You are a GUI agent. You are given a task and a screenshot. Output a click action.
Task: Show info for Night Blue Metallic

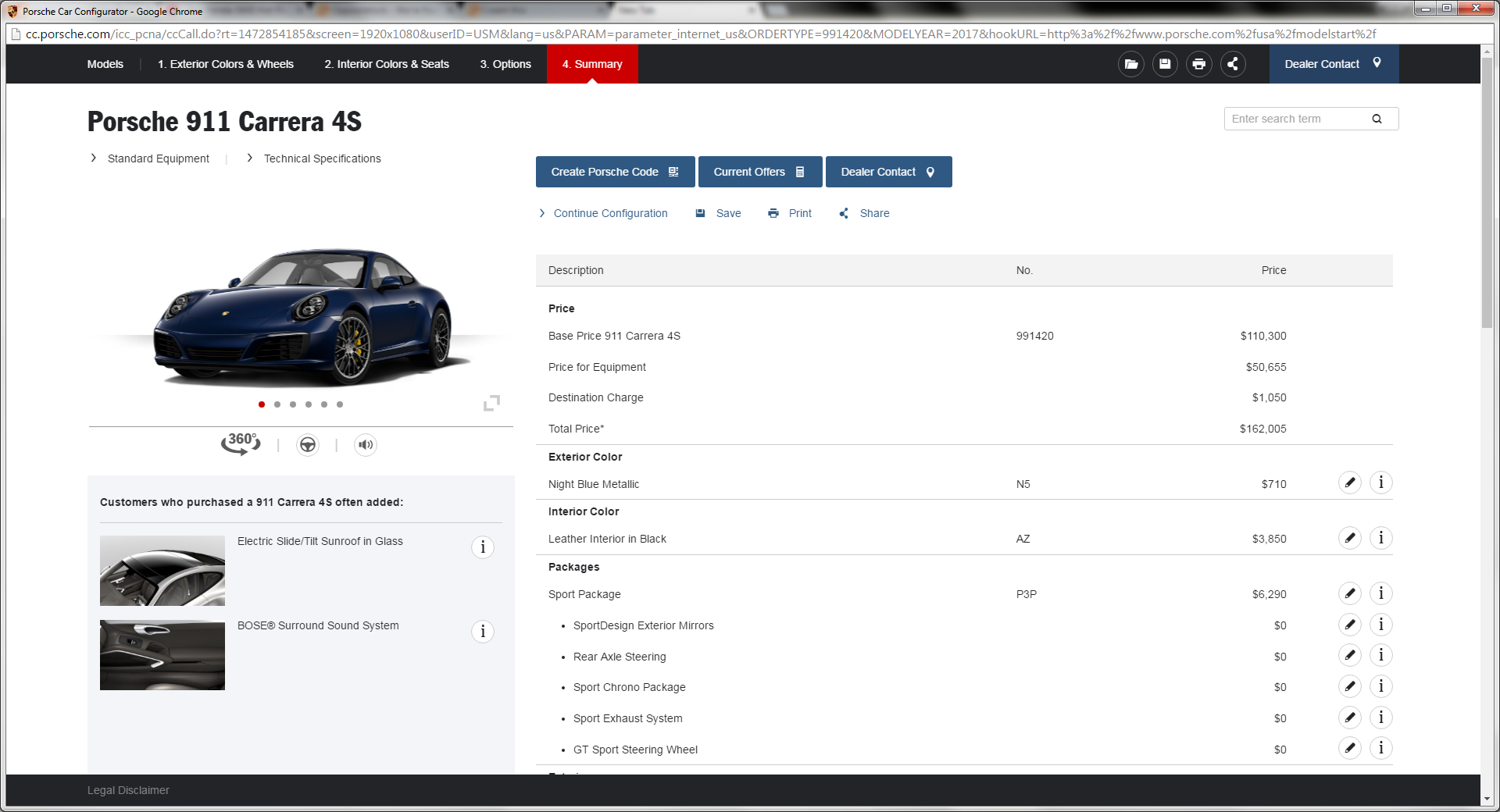1381,483
